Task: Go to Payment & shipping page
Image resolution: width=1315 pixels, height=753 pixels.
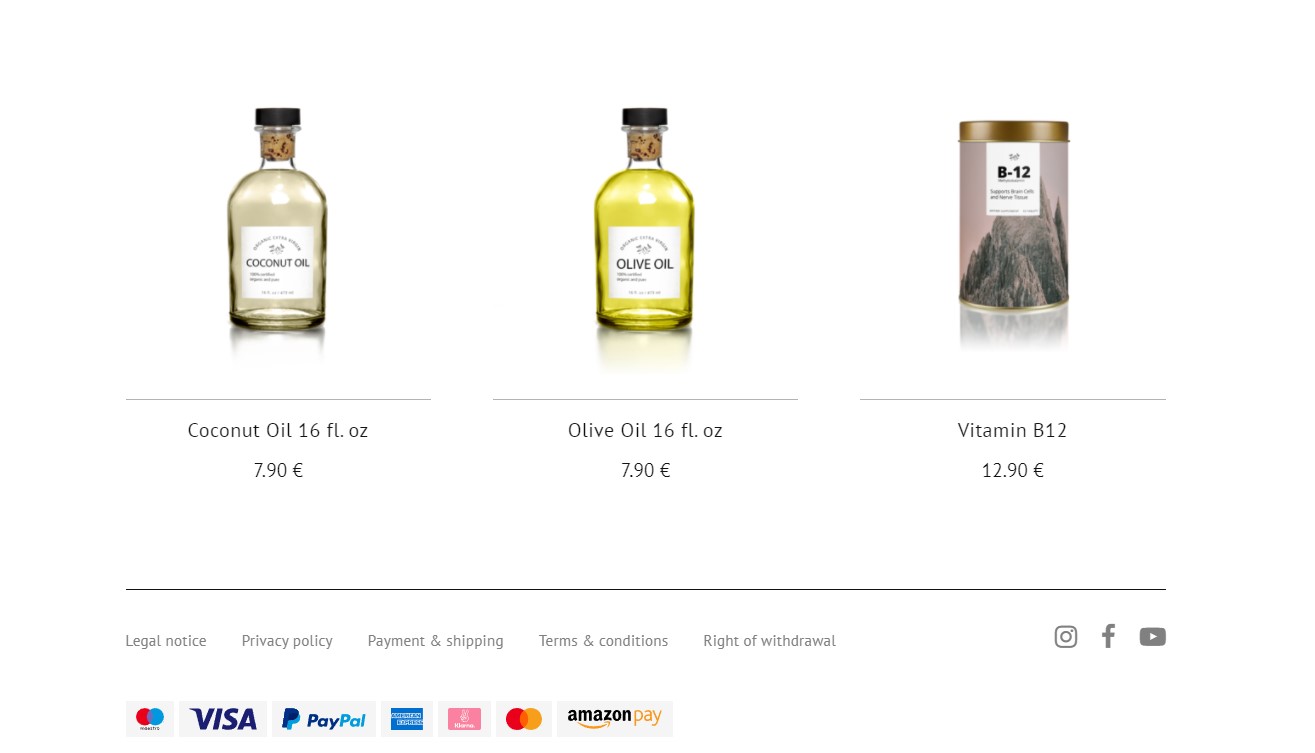Action: click(436, 641)
